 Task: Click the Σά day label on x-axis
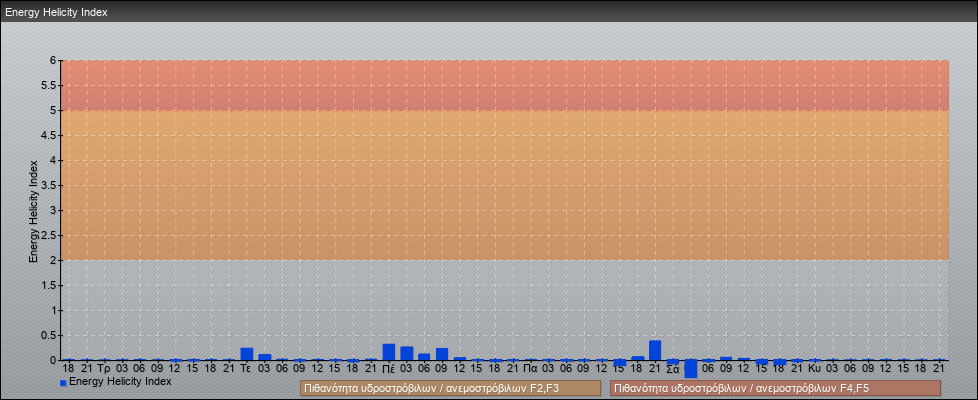(x=672, y=369)
